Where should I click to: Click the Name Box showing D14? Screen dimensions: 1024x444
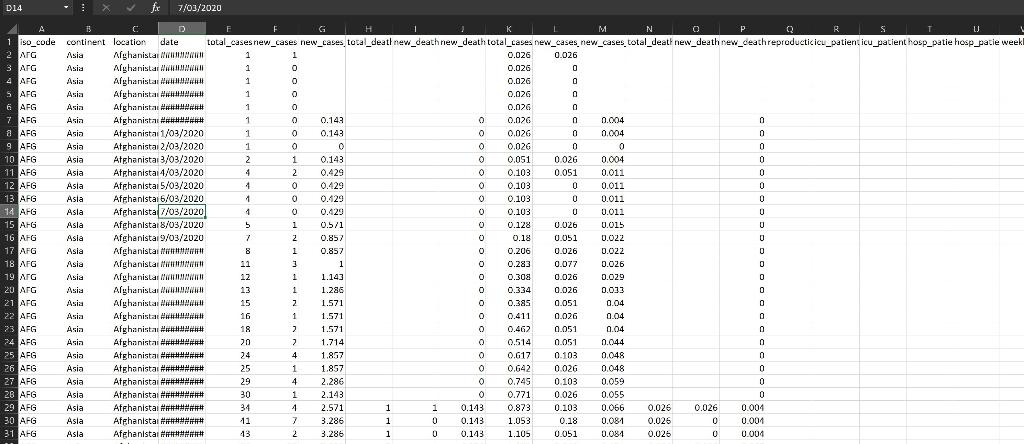tap(33, 8)
